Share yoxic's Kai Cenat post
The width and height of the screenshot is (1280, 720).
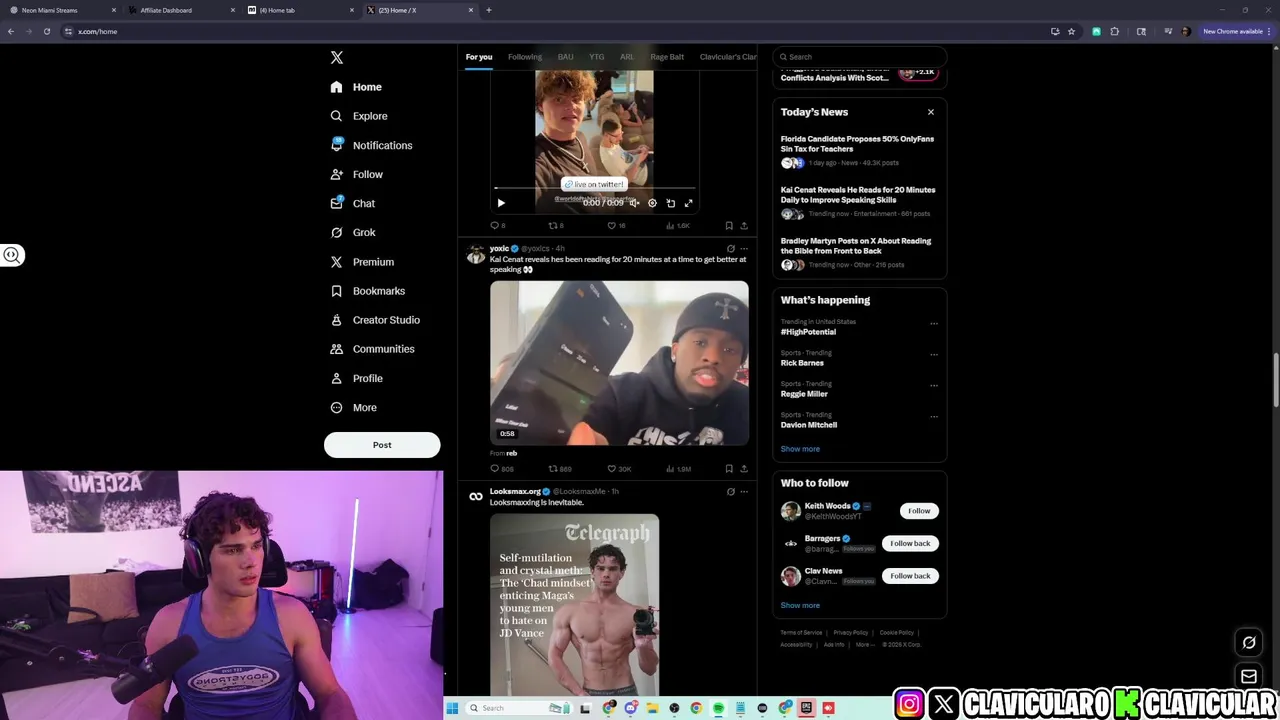coord(744,469)
